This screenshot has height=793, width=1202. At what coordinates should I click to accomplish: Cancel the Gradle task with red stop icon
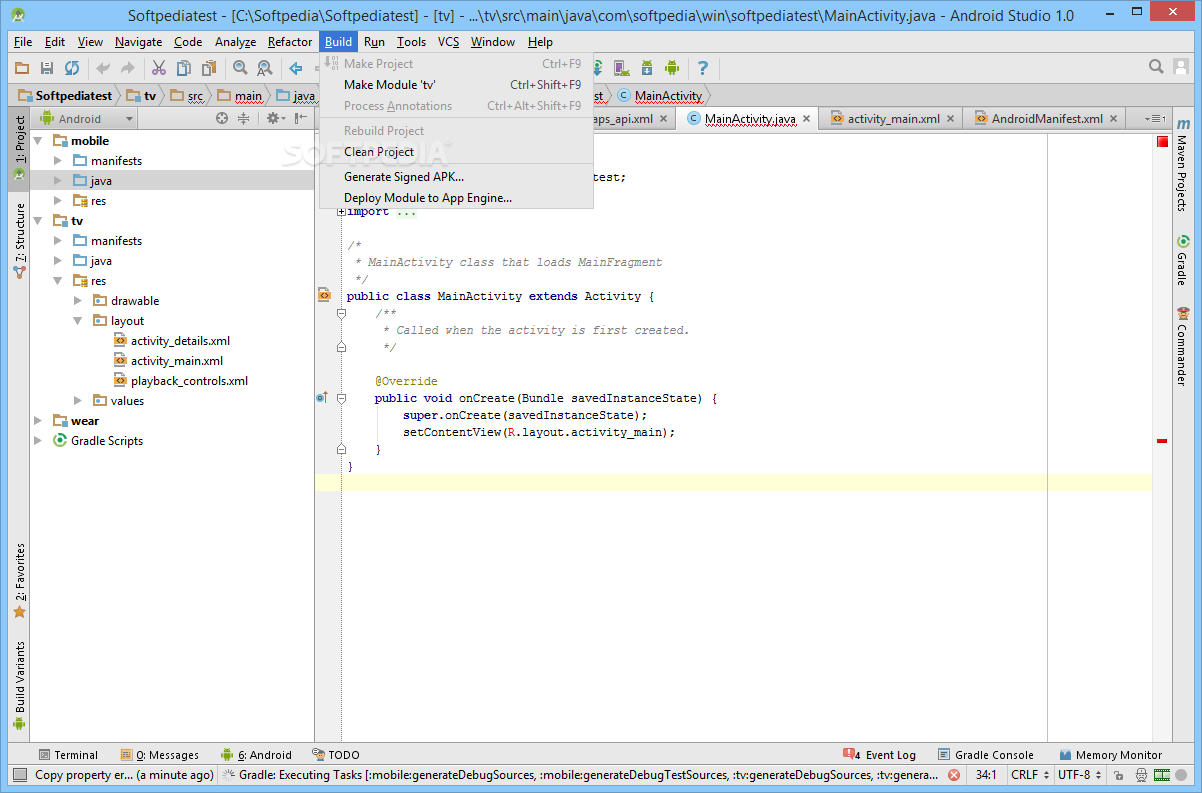point(954,775)
